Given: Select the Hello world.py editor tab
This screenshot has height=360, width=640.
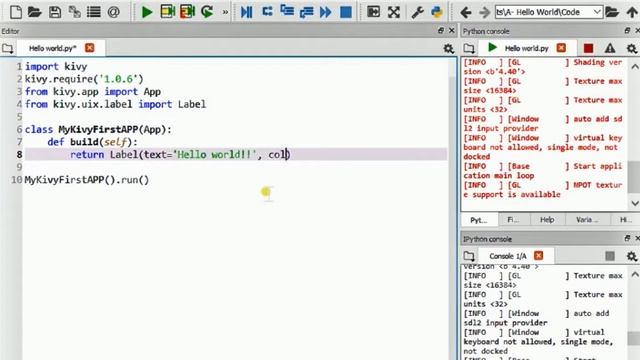Looking at the screenshot, I should click(x=53, y=48).
